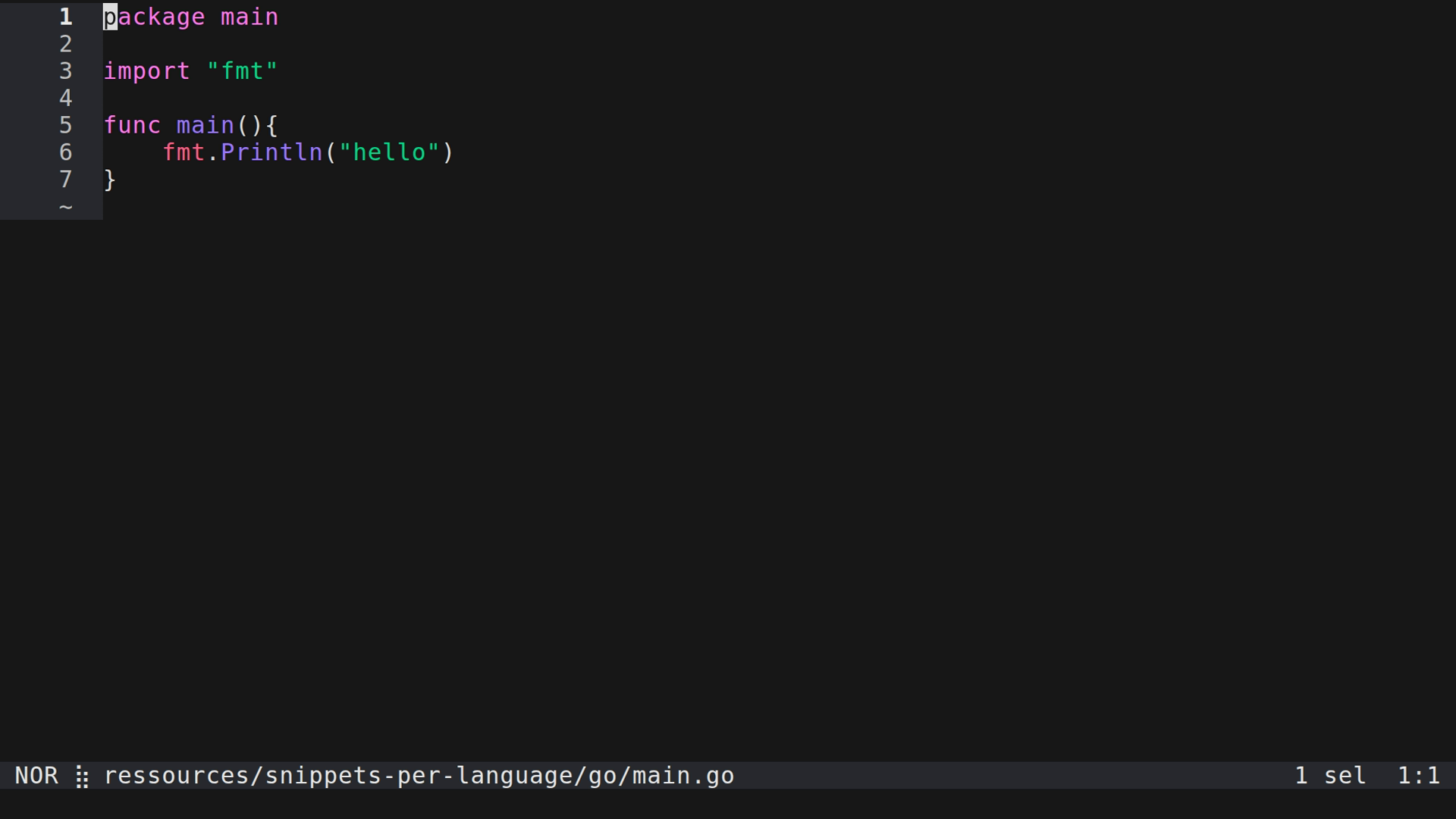Click the tilde end-of-buffer marker

66,206
